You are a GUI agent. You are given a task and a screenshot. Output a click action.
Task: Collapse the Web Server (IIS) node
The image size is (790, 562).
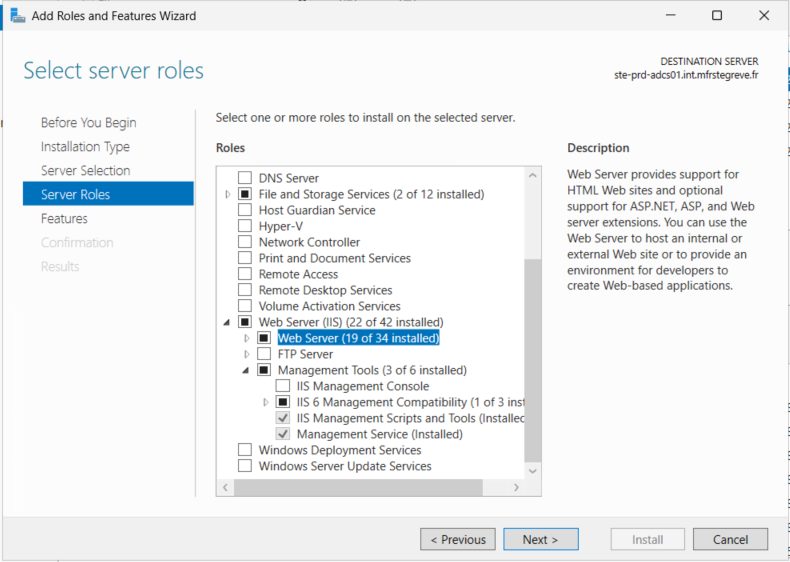pos(227,322)
